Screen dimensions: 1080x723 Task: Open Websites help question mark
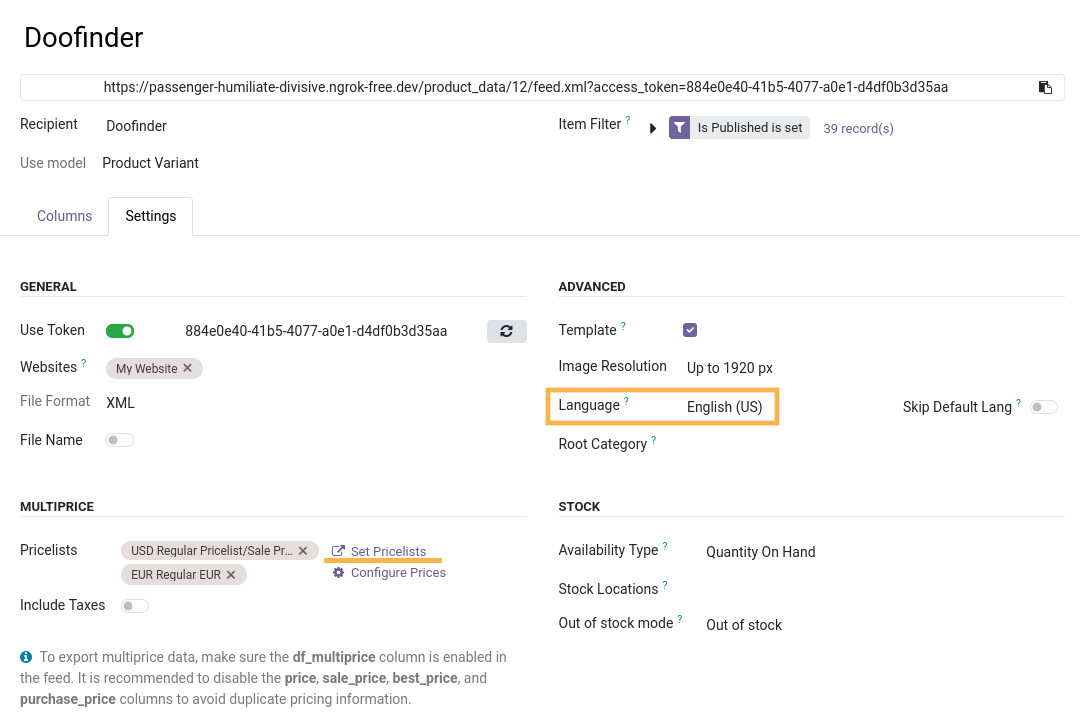click(x=84, y=362)
